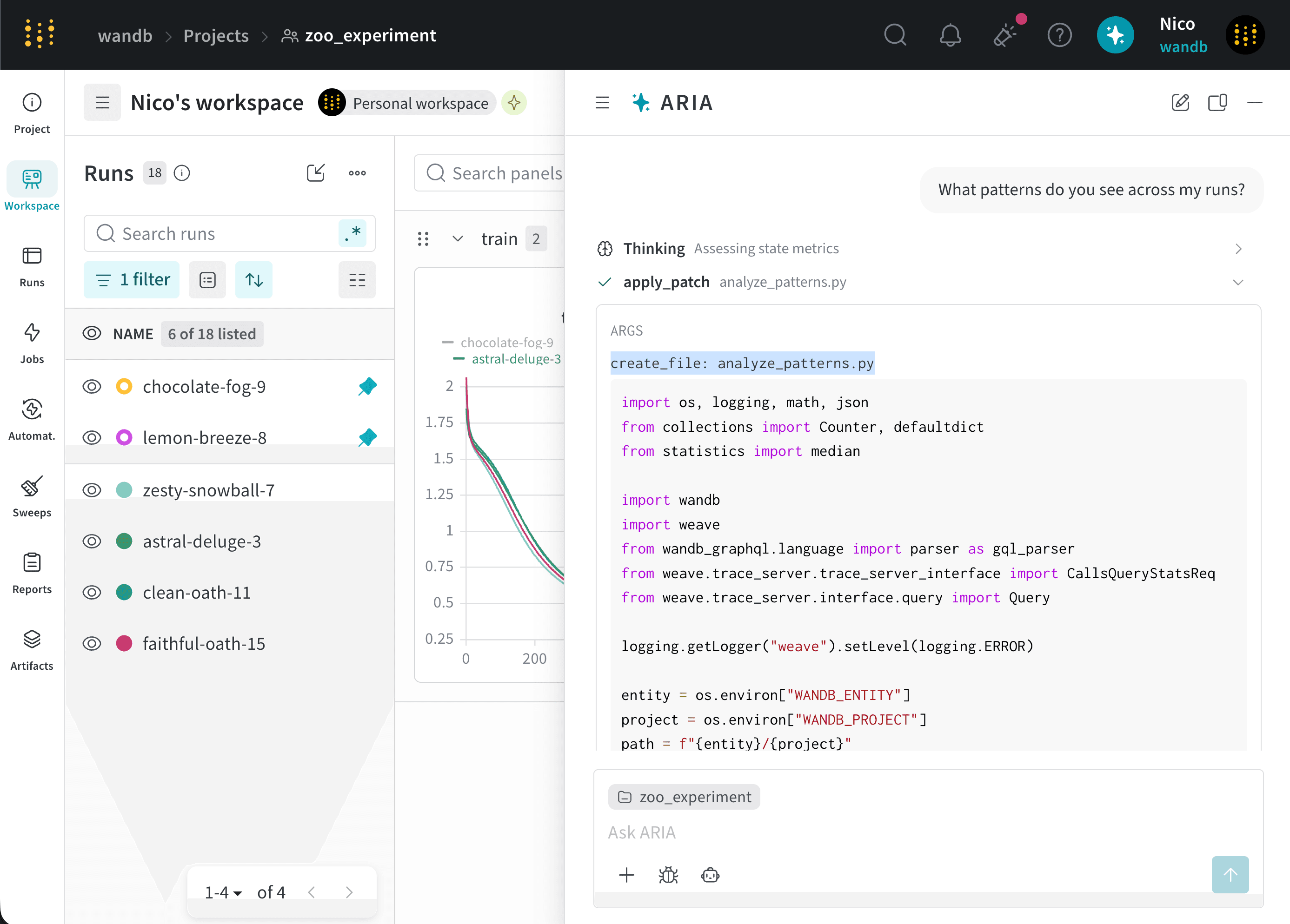Open the Automations tab
Viewport: 1290px width, 924px height.
(x=32, y=420)
